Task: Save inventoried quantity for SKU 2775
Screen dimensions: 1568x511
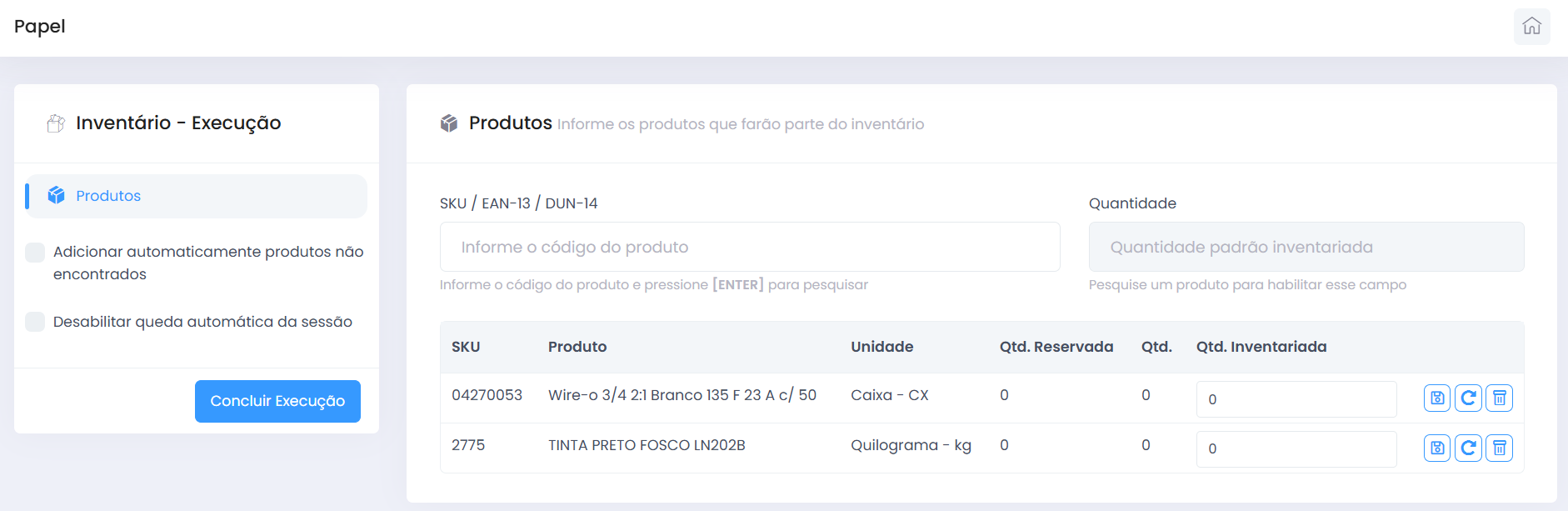Action: coord(1437,448)
